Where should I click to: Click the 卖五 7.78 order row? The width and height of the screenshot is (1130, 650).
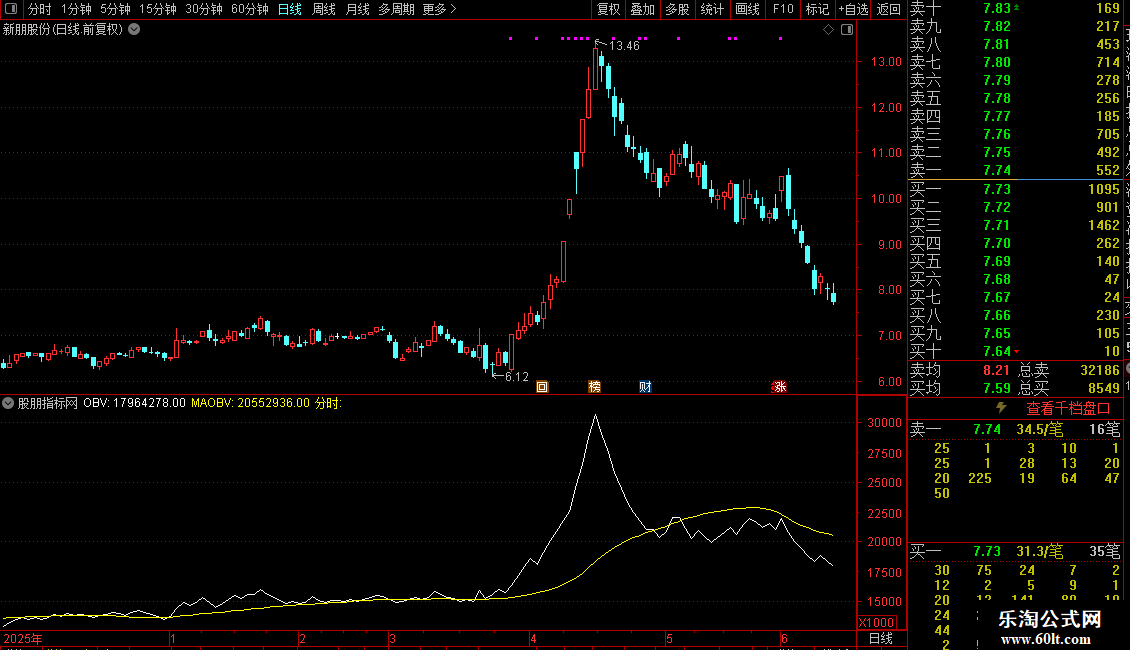coord(1015,98)
